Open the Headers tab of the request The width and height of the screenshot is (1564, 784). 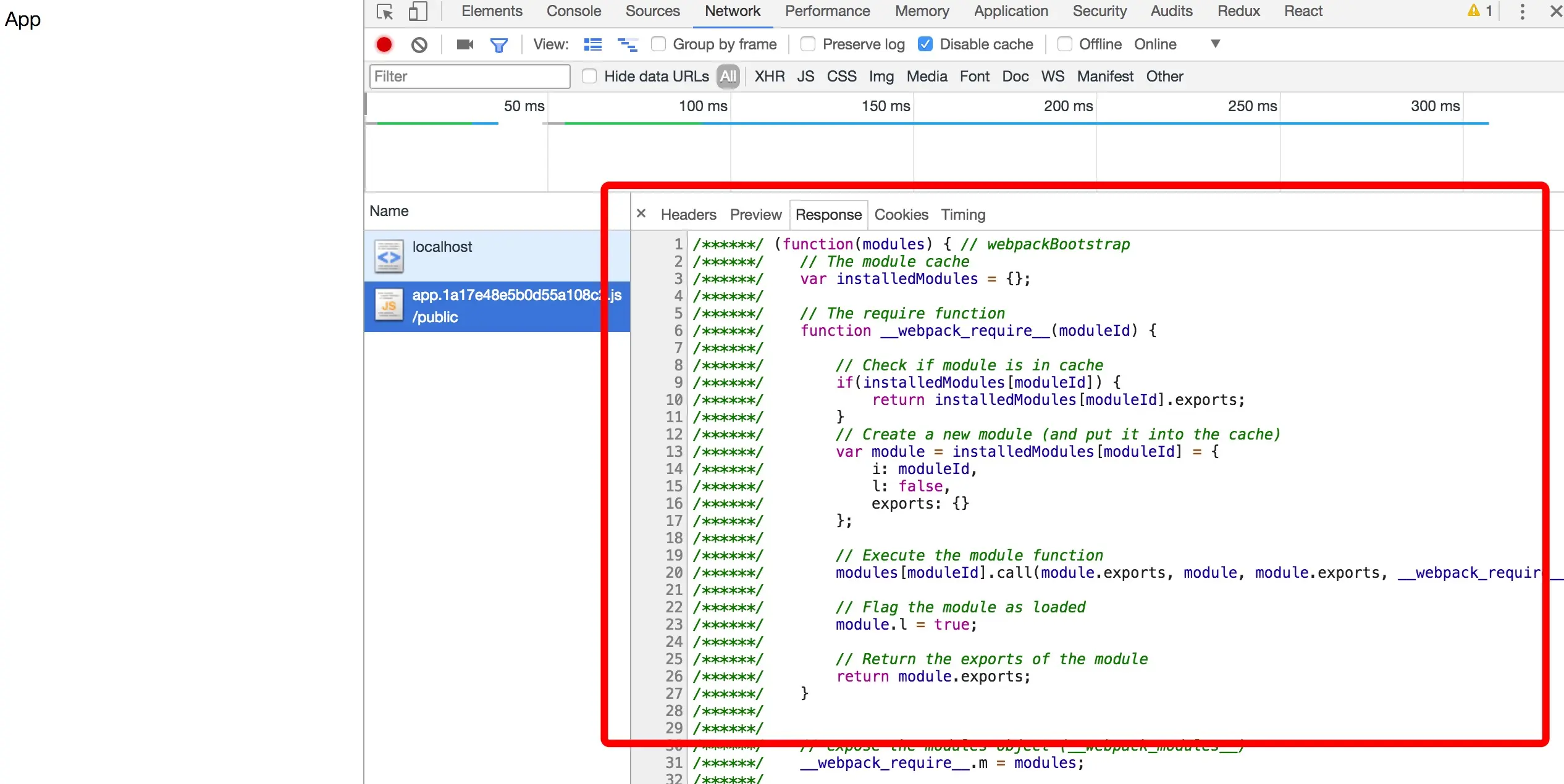[x=688, y=215]
